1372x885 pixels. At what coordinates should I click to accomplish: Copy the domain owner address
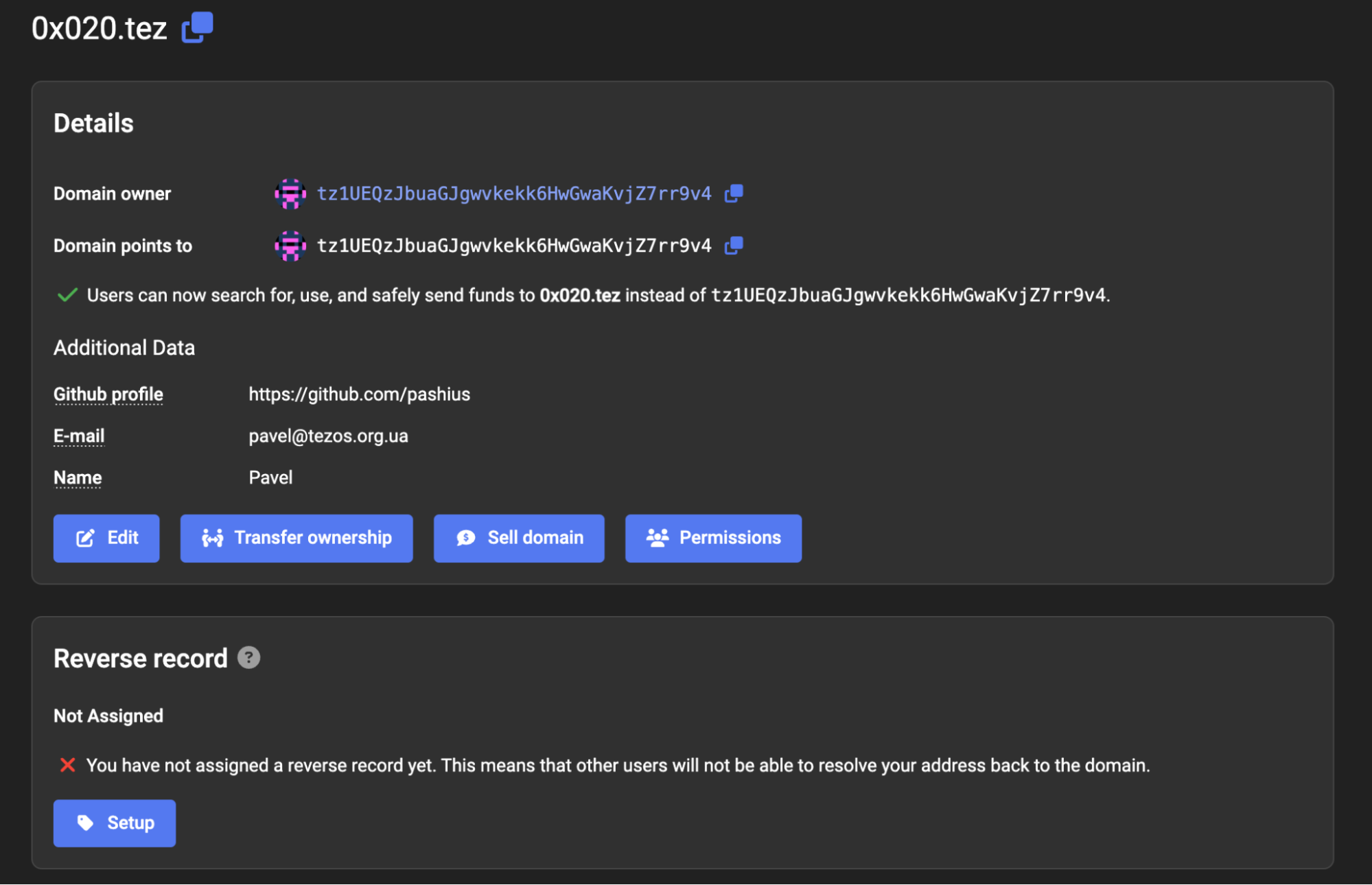(x=734, y=193)
